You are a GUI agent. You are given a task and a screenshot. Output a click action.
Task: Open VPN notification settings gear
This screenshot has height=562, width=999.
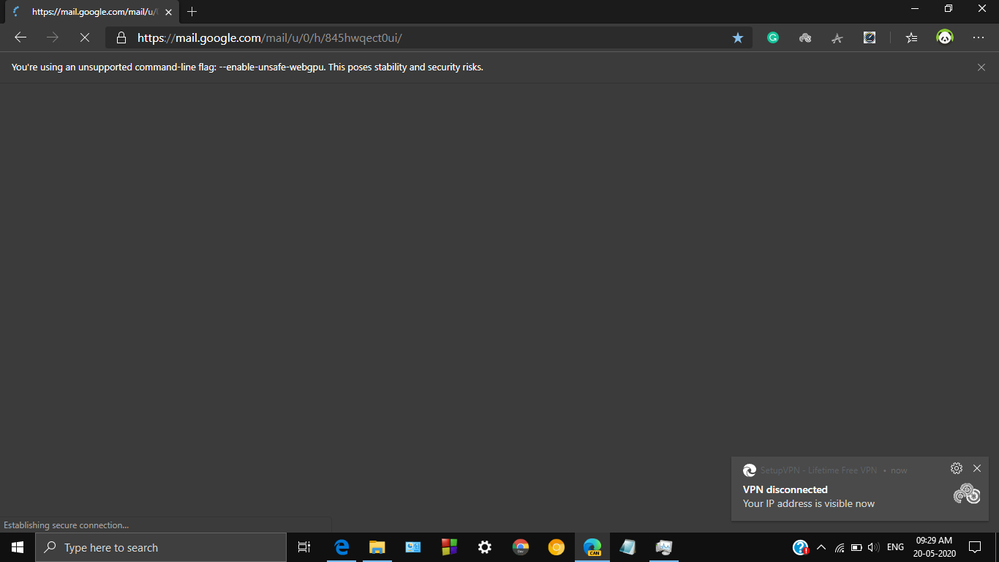click(956, 468)
